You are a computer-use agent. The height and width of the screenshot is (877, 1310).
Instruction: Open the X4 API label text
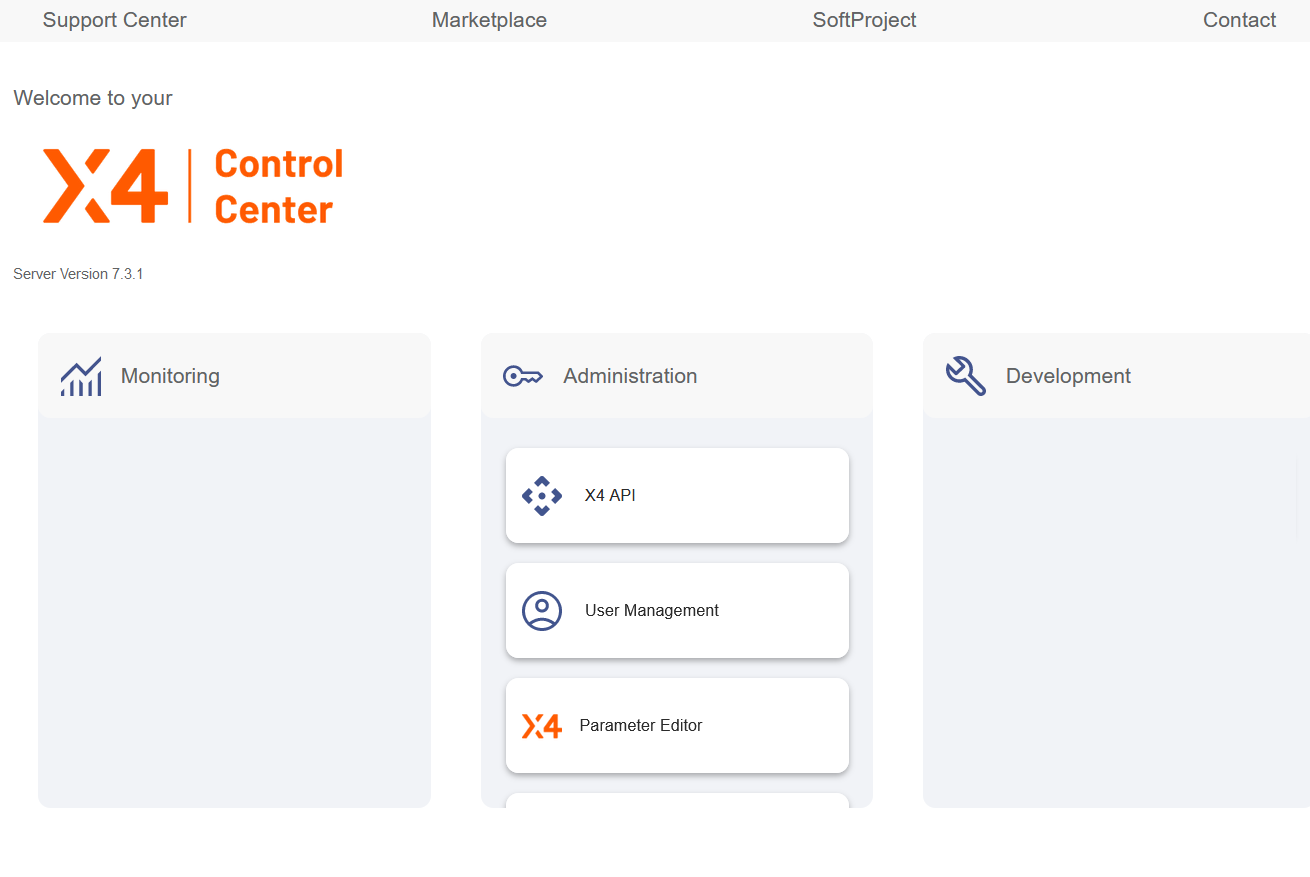[610, 496]
